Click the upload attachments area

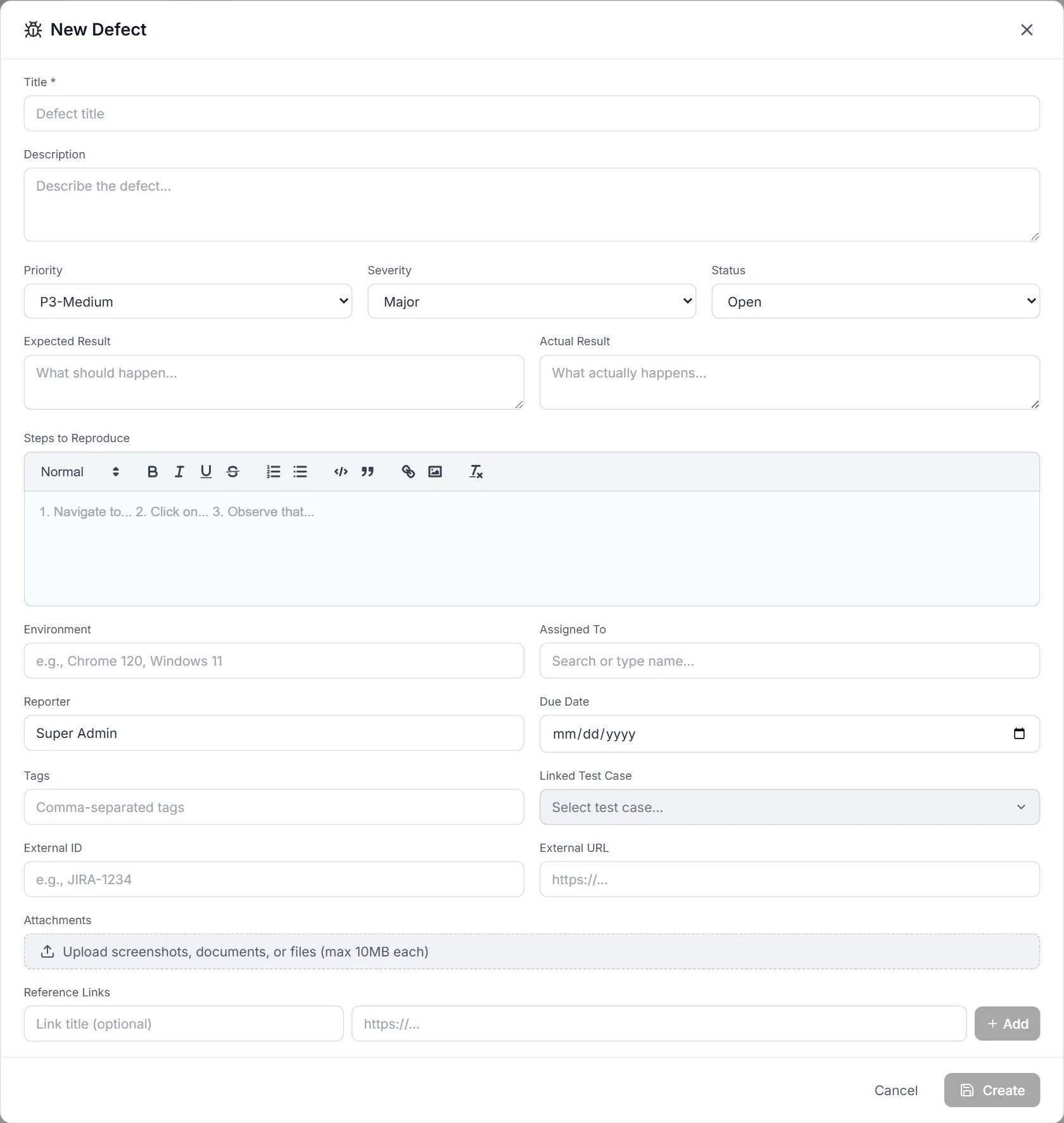click(531, 951)
